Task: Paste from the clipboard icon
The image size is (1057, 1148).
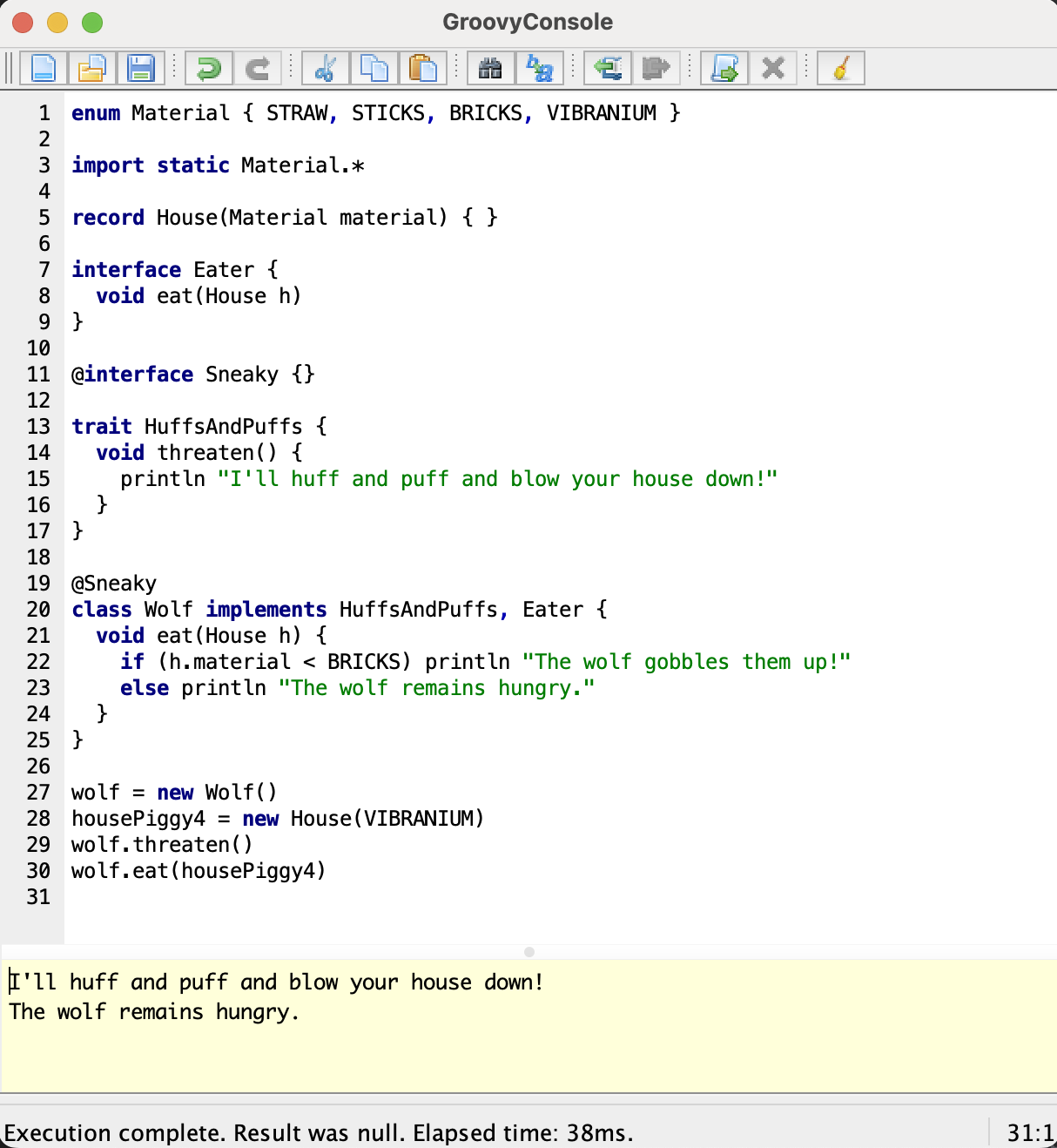Action: (x=423, y=68)
